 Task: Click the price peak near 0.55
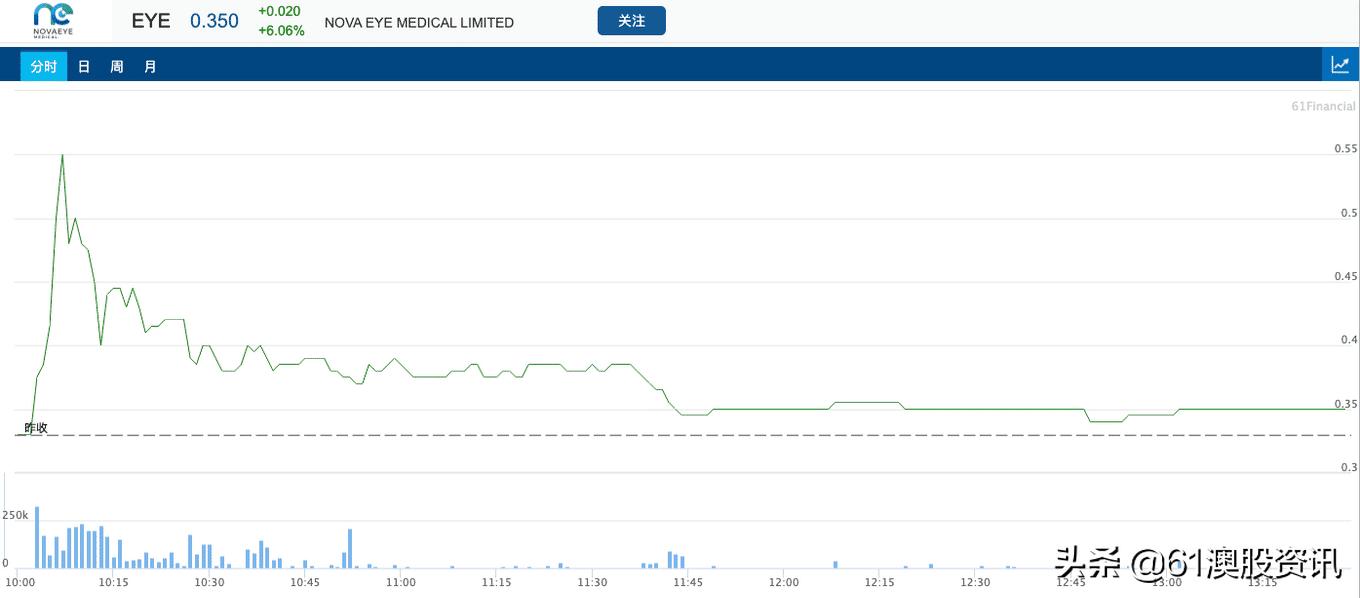(62, 156)
